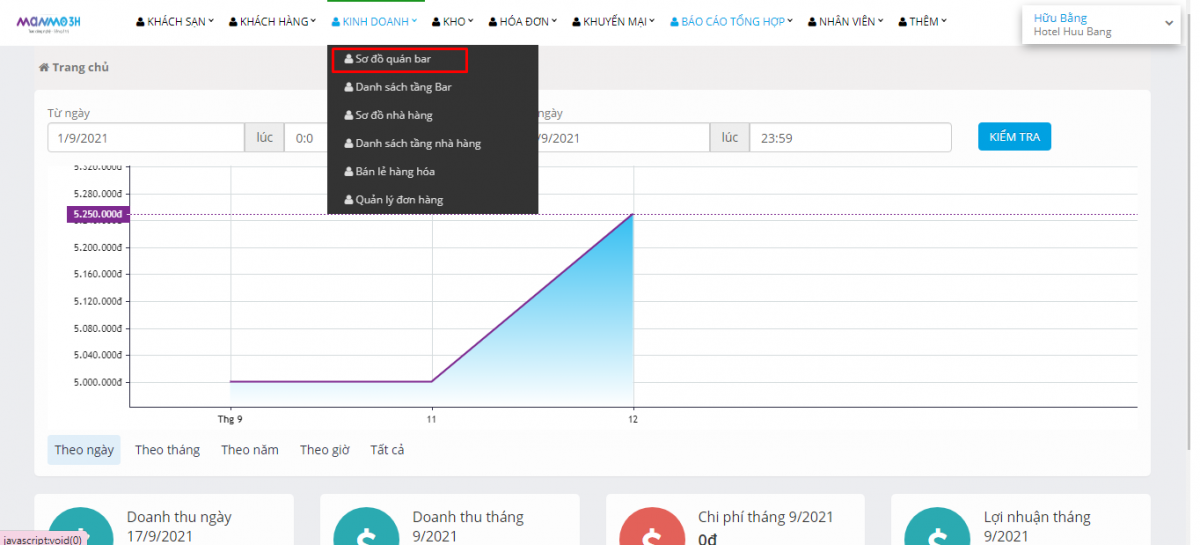Select the Theo ngày chart filter
The image size is (1200, 545).
tap(84, 450)
